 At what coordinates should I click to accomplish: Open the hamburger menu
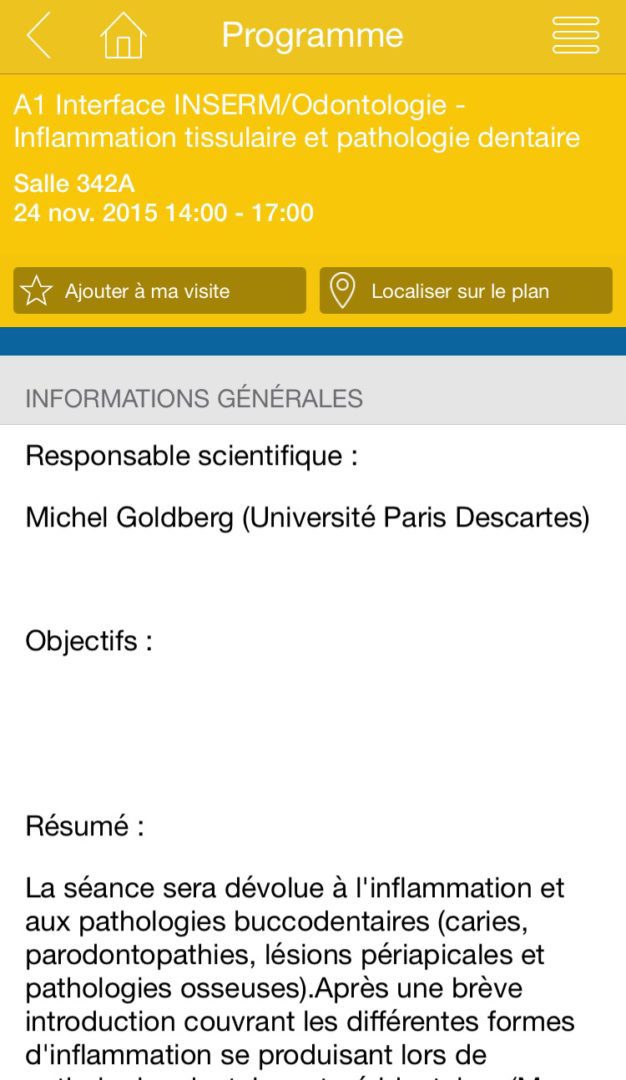tap(575, 36)
